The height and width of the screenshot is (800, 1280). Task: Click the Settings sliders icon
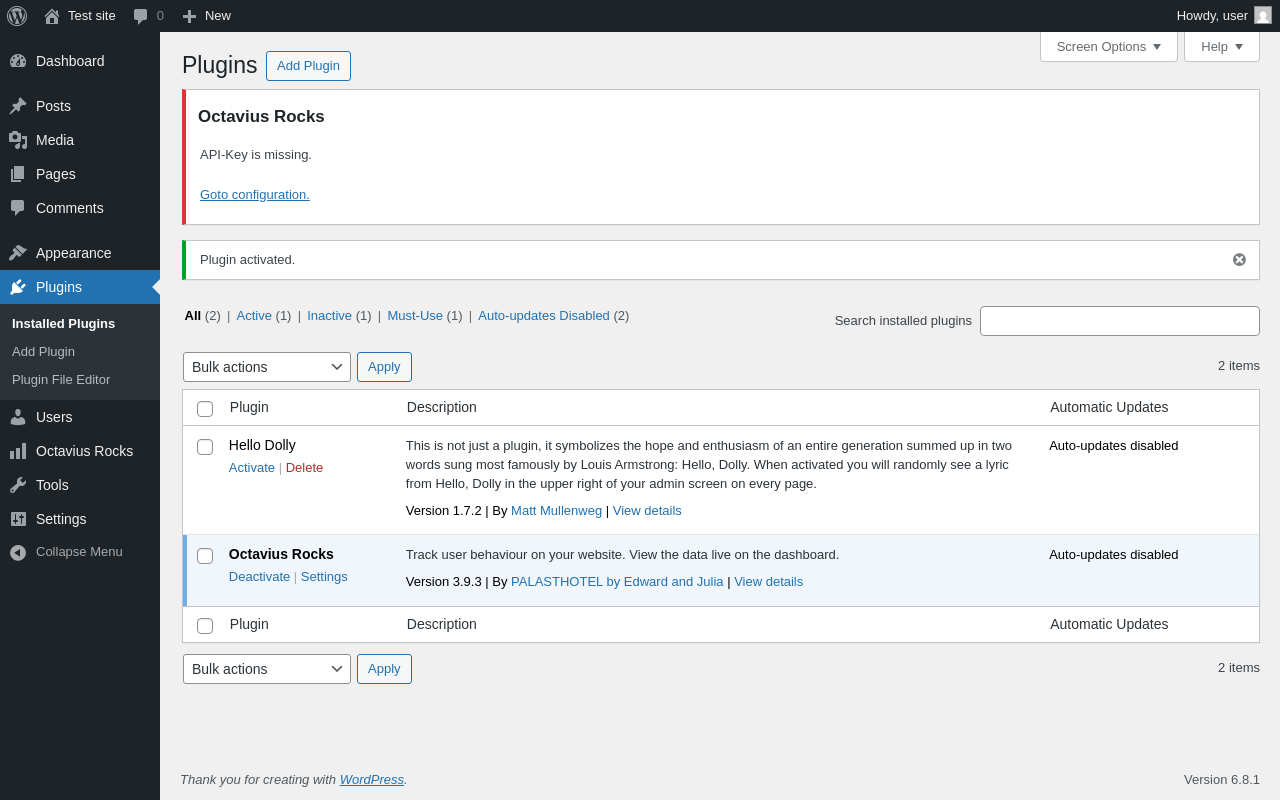(18, 519)
